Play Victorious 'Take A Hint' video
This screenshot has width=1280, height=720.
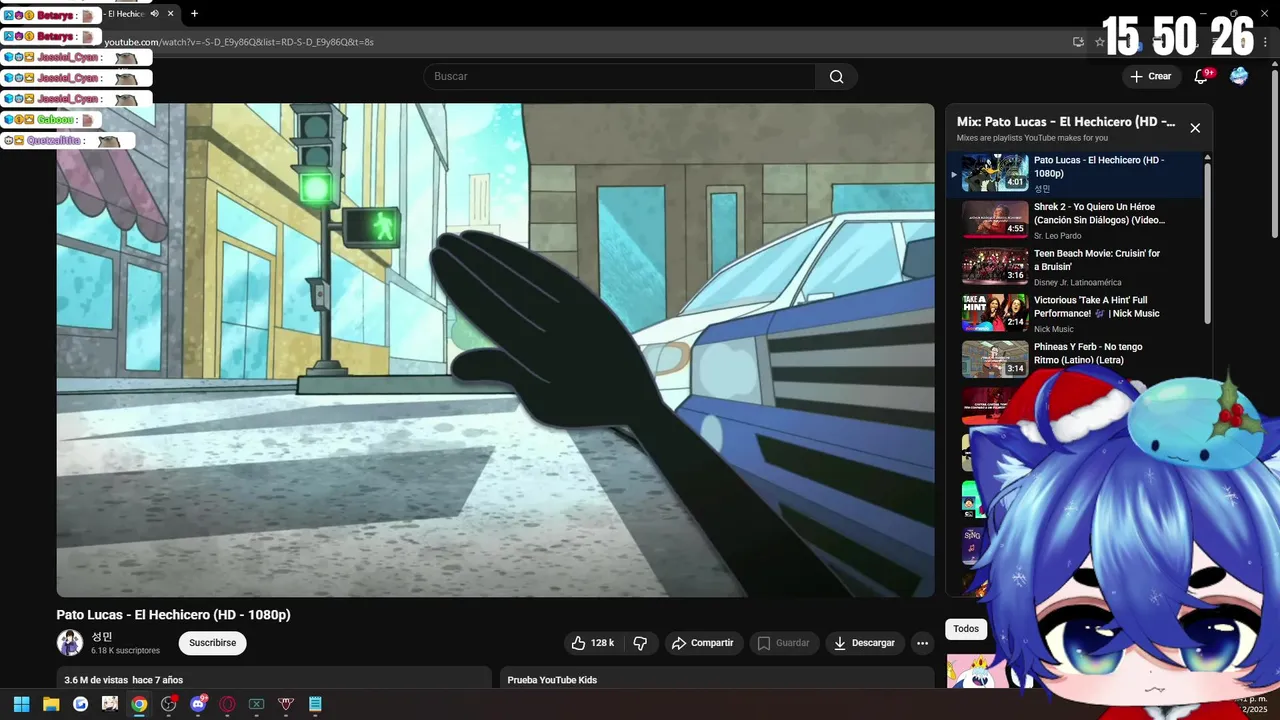click(x=1076, y=314)
